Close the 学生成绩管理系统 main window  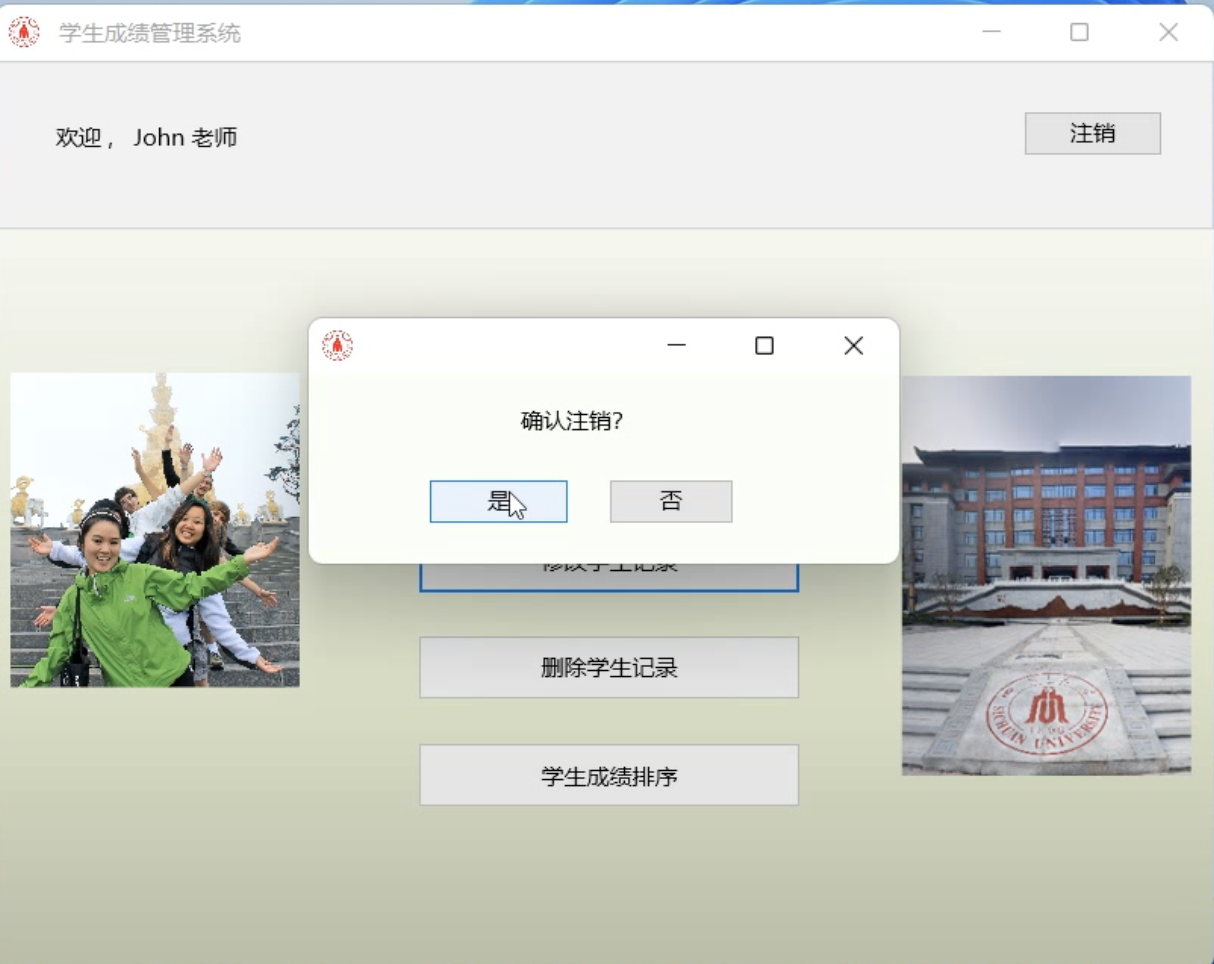pyautogui.click(x=1168, y=32)
